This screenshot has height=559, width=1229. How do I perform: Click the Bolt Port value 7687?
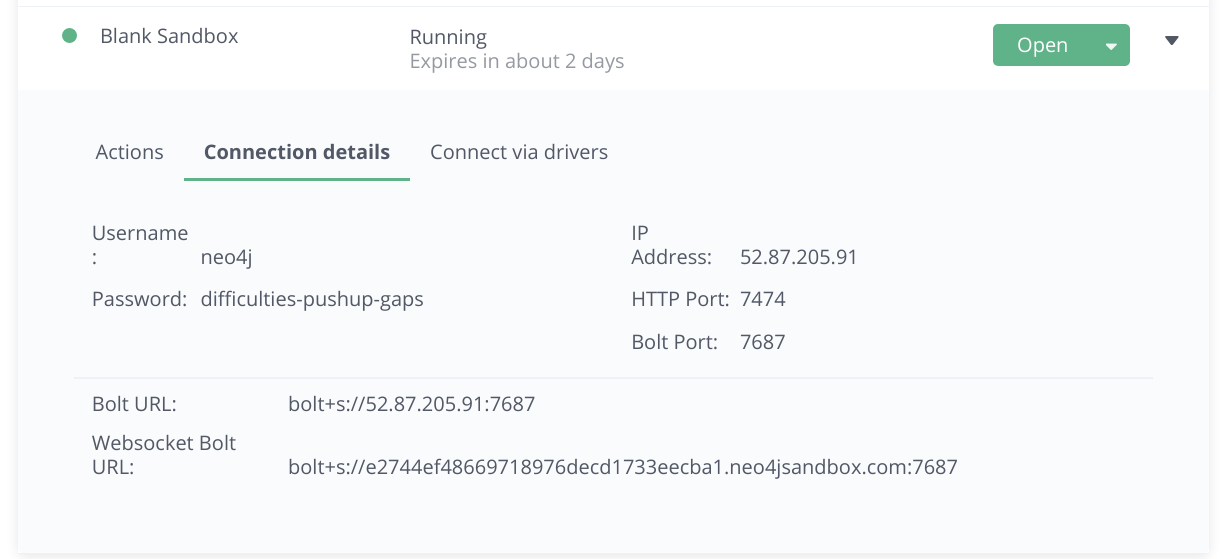(x=762, y=342)
